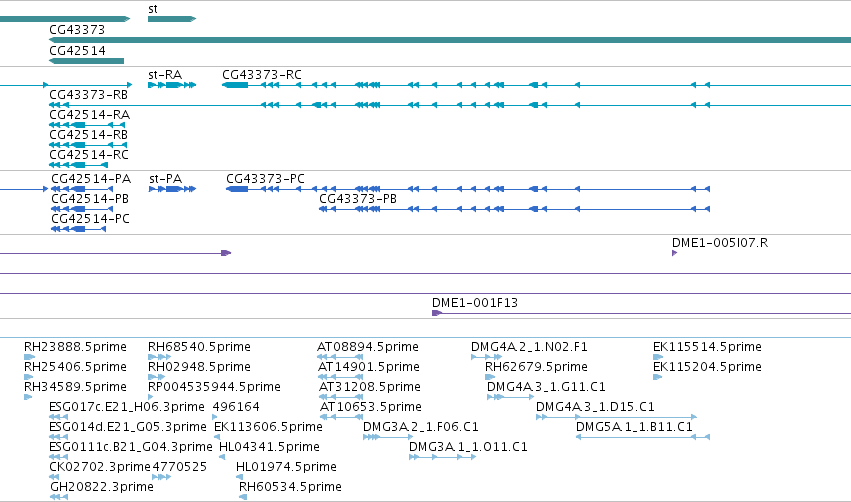The image size is (851, 502).
Task: Select RP004535944.5prime EST label
Action: coord(214,387)
